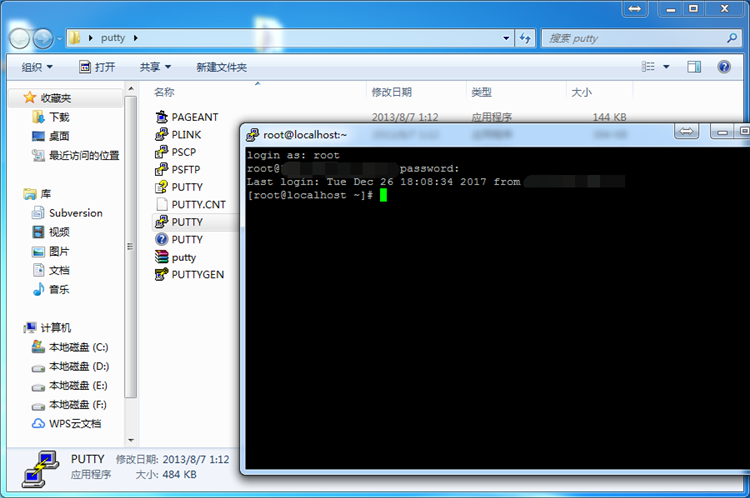The image size is (750, 498).
Task: Click the 新建文件夹 button
Action: 221,67
